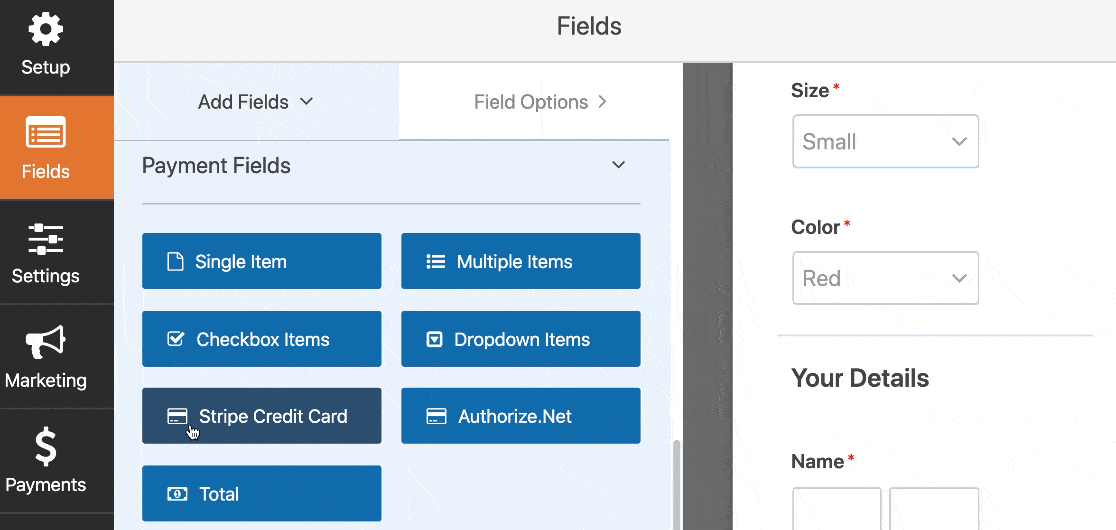Open the Setup gear icon
1116x530 pixels.
46,29
